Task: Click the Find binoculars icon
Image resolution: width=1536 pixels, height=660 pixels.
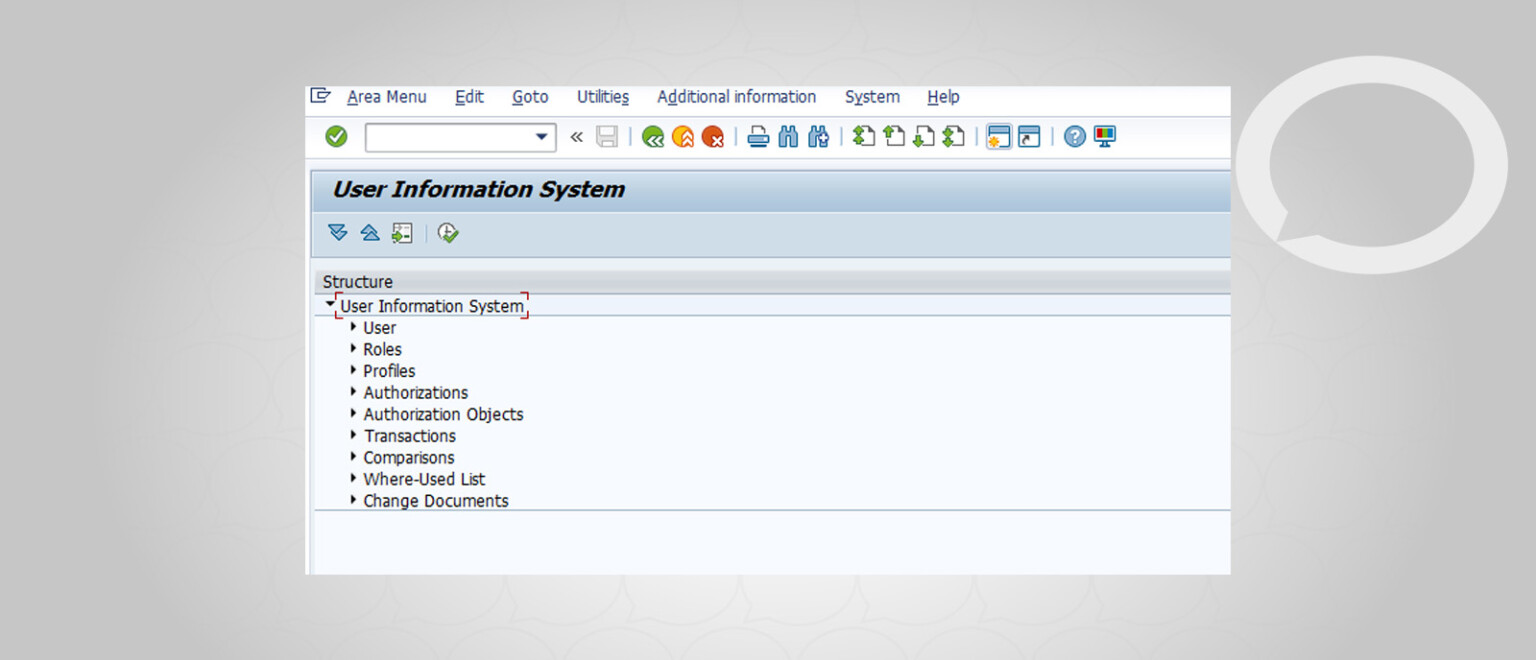Action: click(x=789, y=137)
